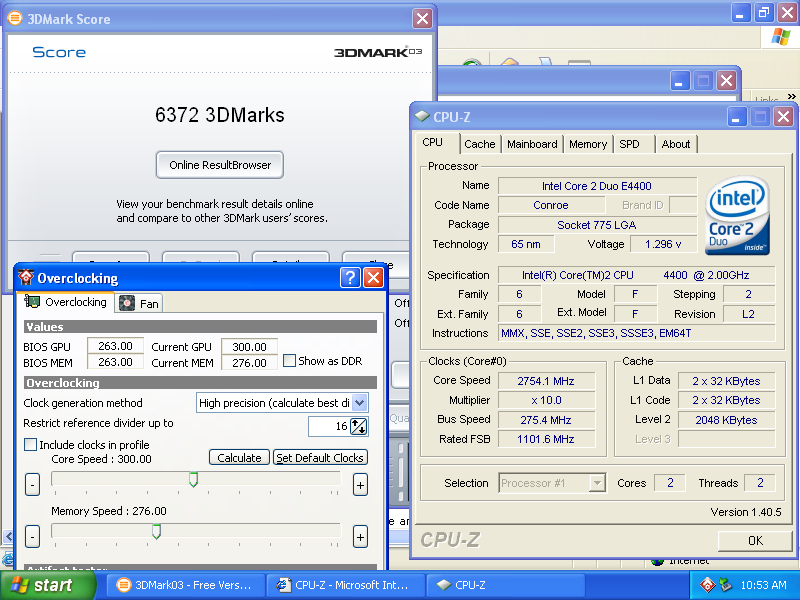Viewport: 800px width, 600px height.
Task: Open the CPU-Z Cache tab
Action: (480, 144)
